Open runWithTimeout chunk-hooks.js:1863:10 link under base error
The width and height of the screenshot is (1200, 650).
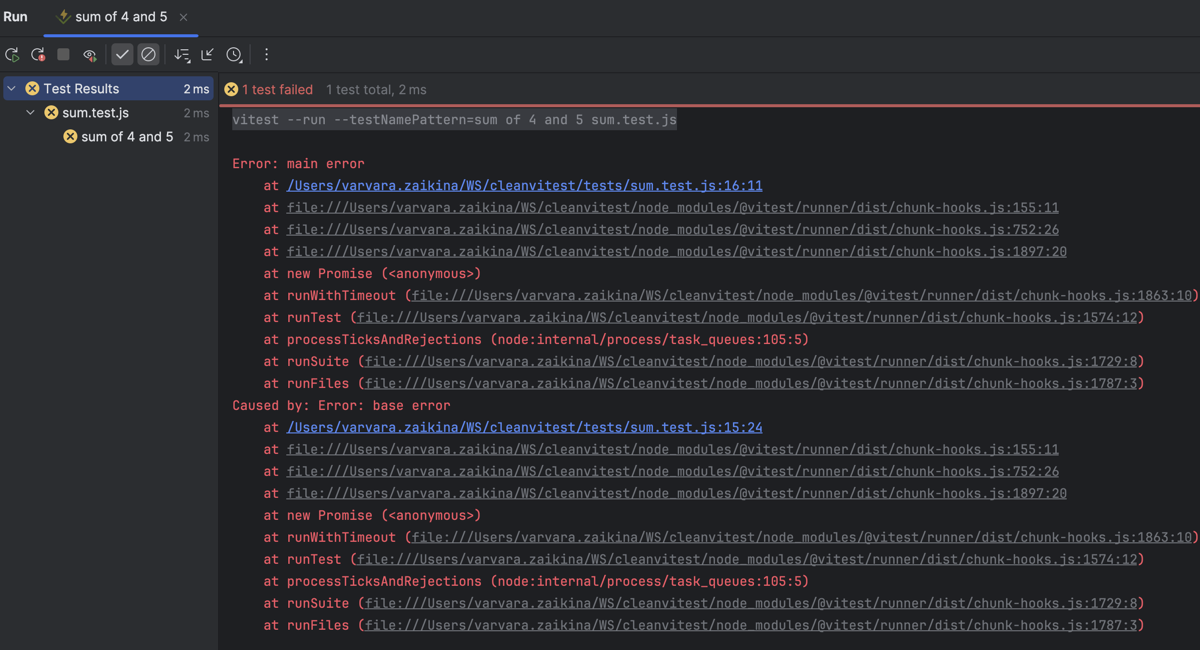tap(802, 538)
